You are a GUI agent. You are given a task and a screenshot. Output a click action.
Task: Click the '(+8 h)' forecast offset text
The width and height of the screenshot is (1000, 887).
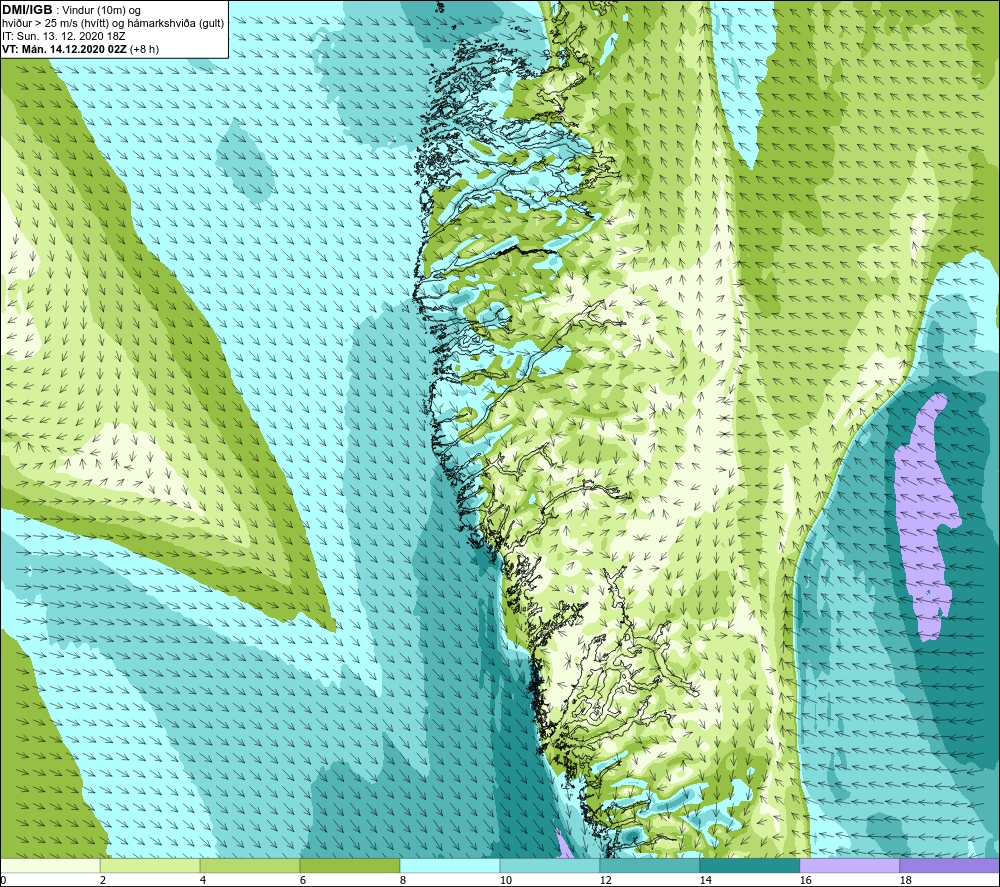click(144, 49)
